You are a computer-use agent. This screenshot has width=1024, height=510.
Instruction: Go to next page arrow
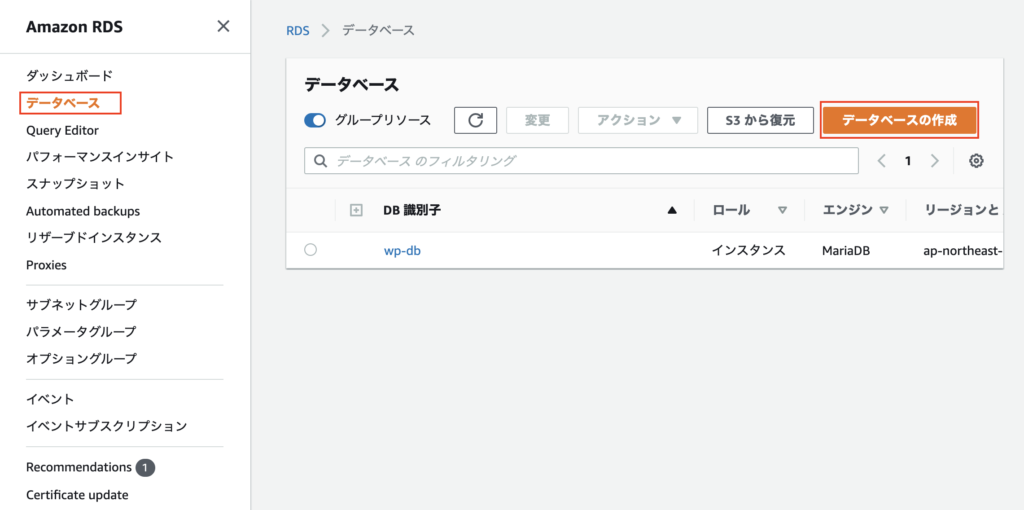click(x=934, y=161)
